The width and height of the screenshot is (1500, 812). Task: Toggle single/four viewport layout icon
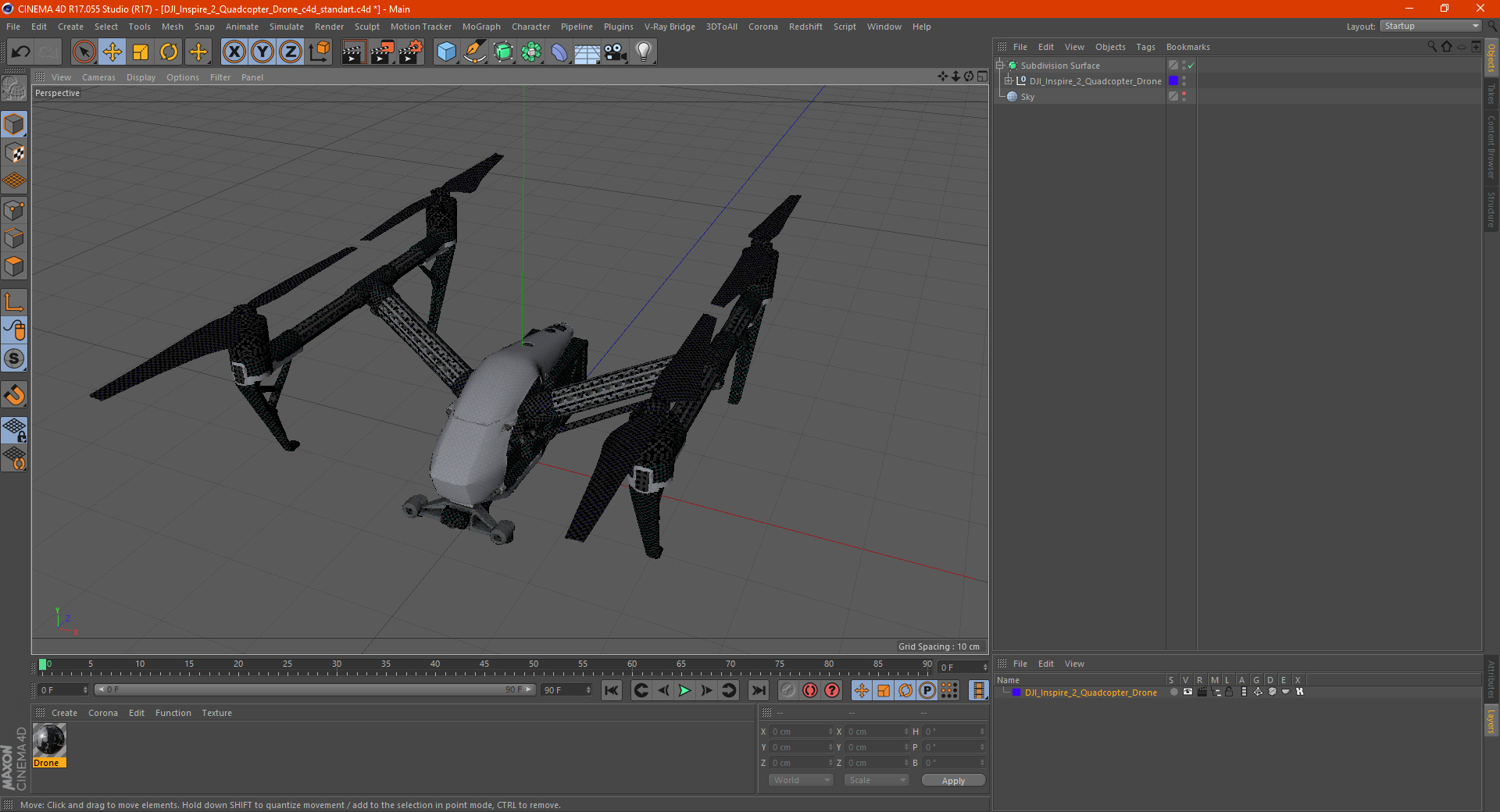[982, 77]
